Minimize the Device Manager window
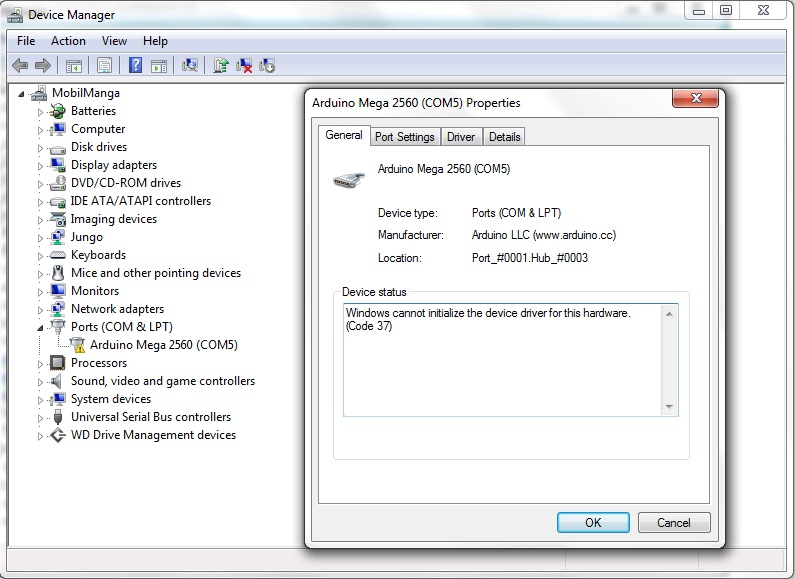The height and width of the screenshot is (579, 795). coord(699,10)
